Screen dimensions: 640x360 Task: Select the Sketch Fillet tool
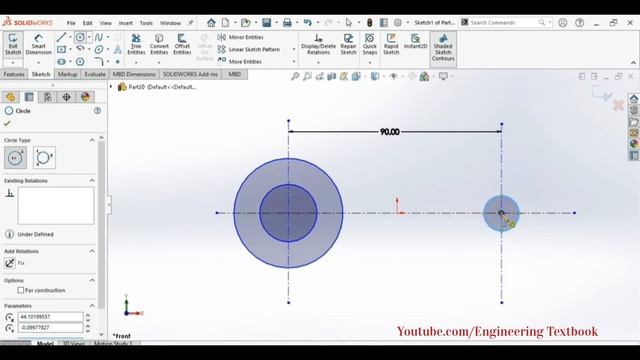click(99, 62)
